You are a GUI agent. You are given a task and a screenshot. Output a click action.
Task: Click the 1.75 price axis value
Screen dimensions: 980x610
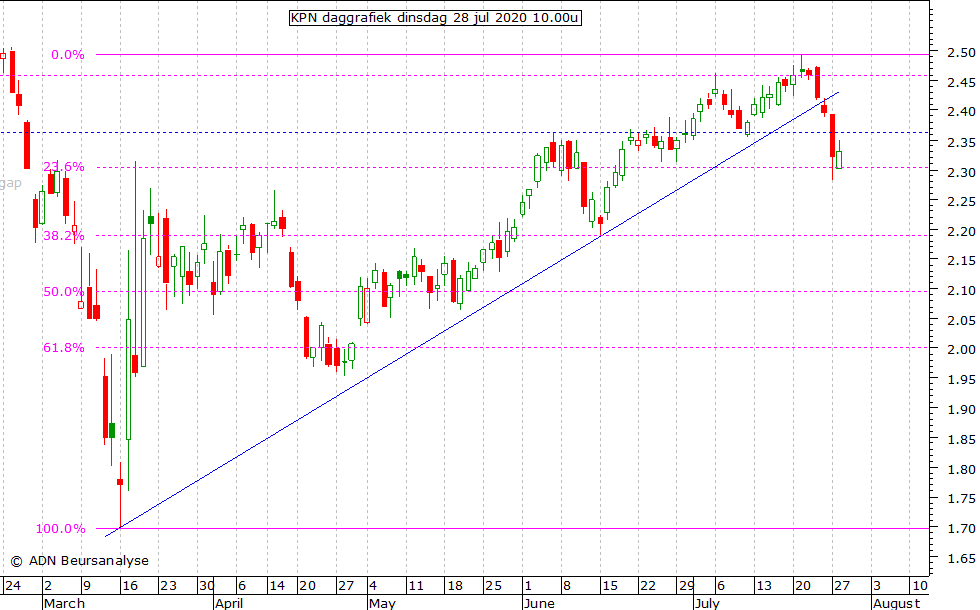[x=961, y=499]
